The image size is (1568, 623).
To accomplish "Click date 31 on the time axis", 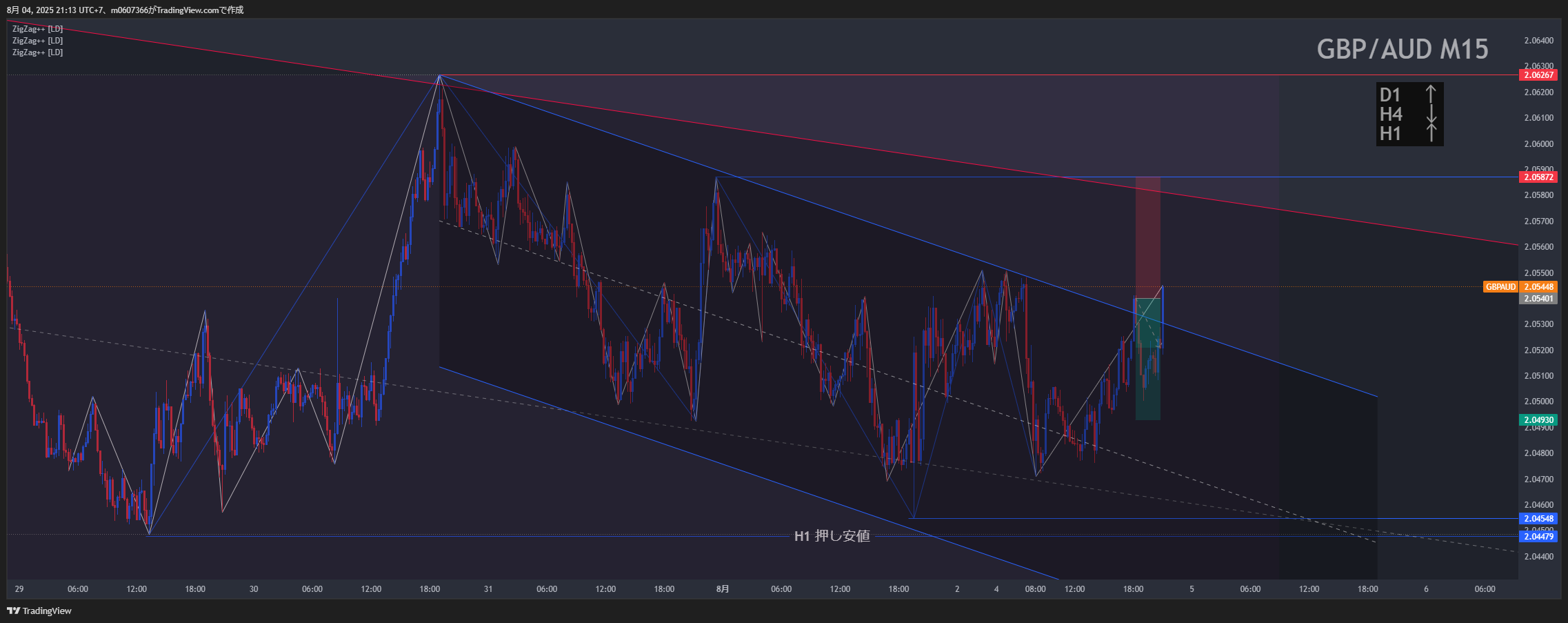I will click(488, 589).
